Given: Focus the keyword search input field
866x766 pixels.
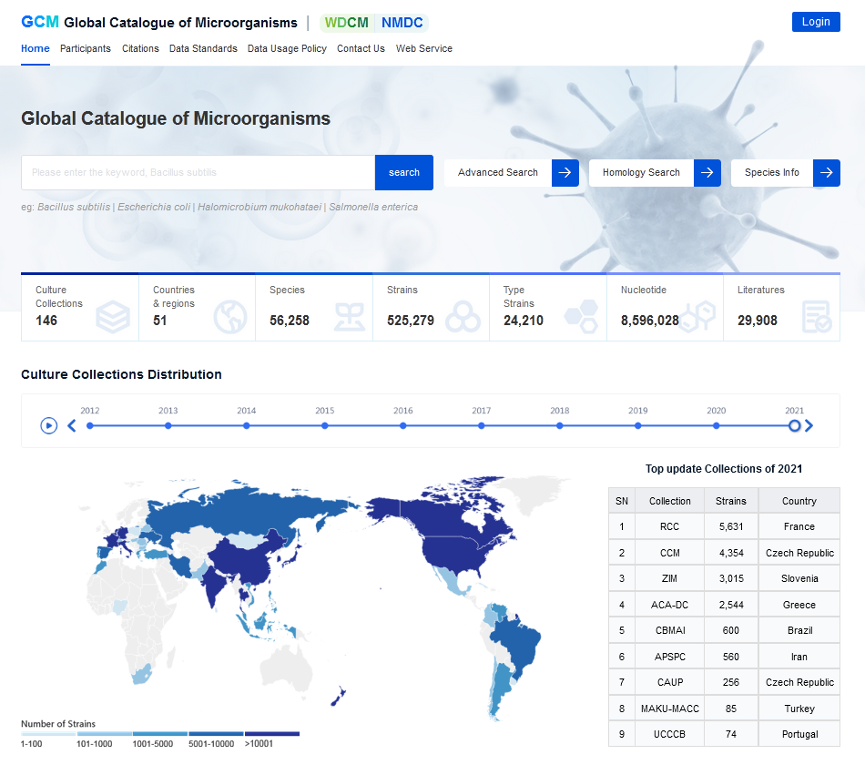Looking at the screenshot, I should (198, 173).
